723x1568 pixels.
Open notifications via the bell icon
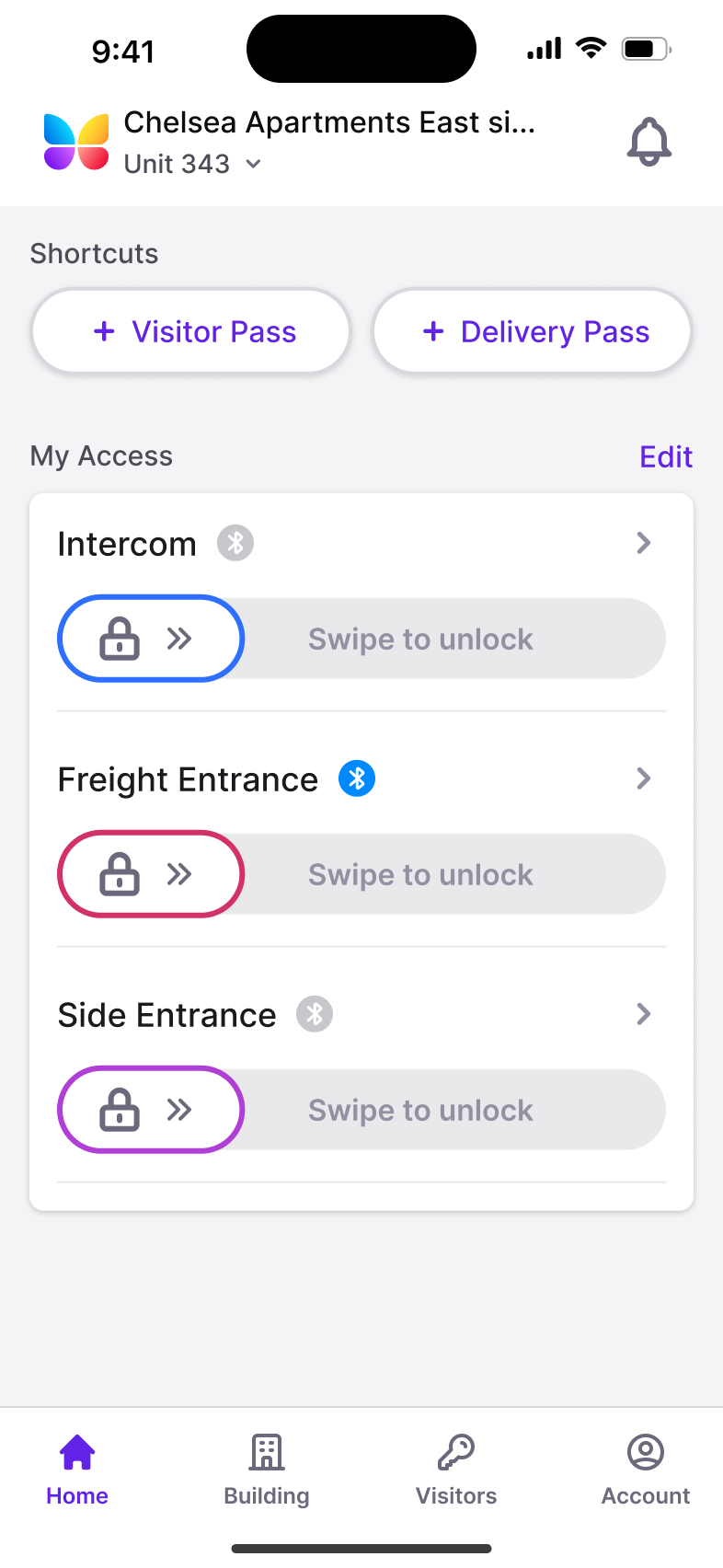click(x=649, y=142)
